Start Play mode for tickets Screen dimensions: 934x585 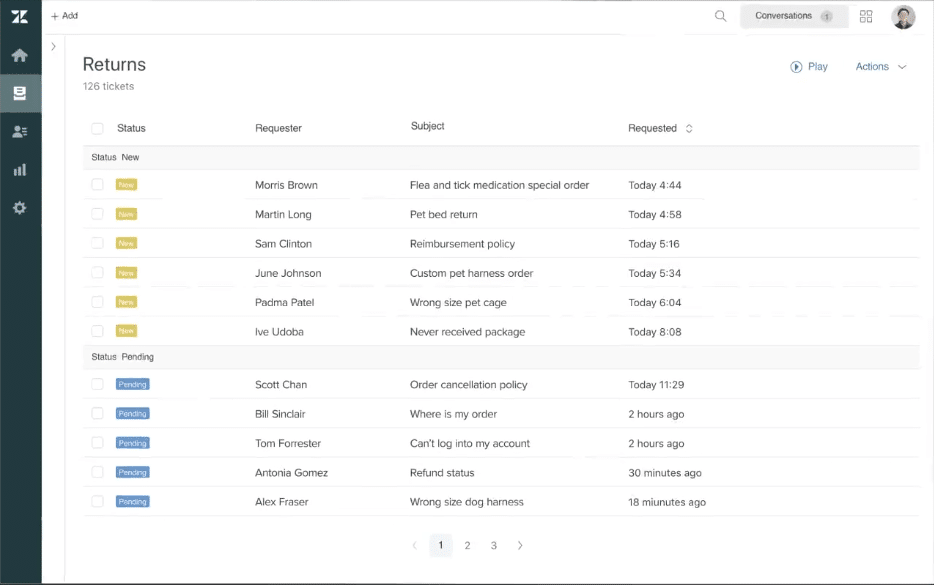[x=809, y=66]
